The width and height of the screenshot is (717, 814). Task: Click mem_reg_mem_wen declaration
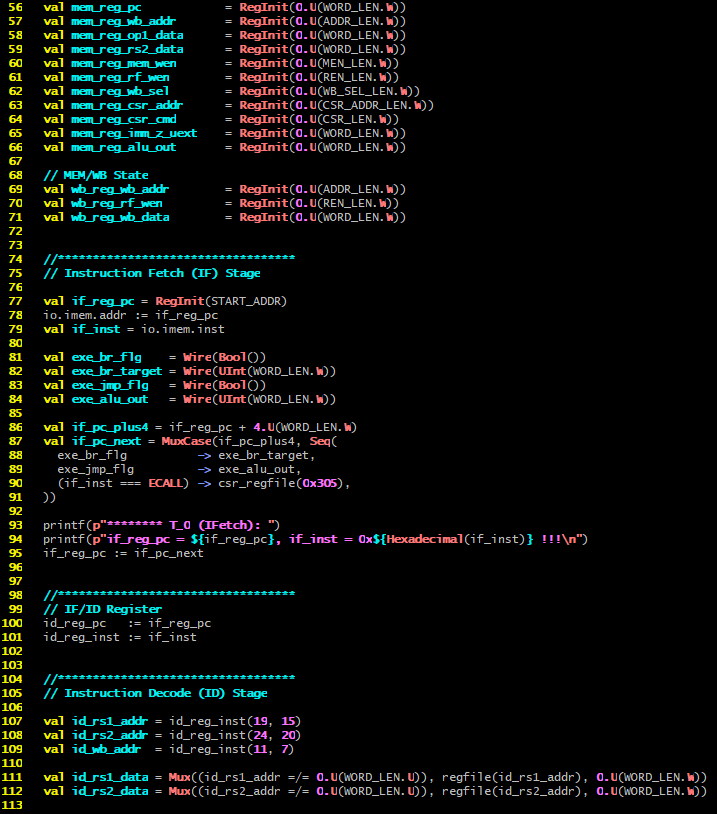click(124, 64)
